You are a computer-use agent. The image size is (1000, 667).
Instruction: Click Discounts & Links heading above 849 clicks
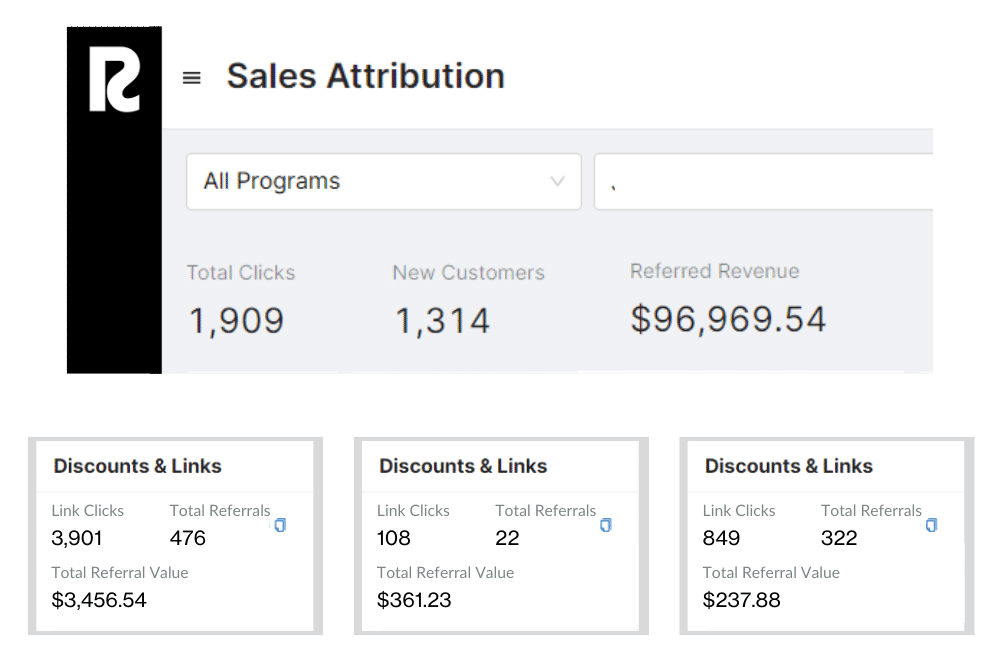pos(789,466)
